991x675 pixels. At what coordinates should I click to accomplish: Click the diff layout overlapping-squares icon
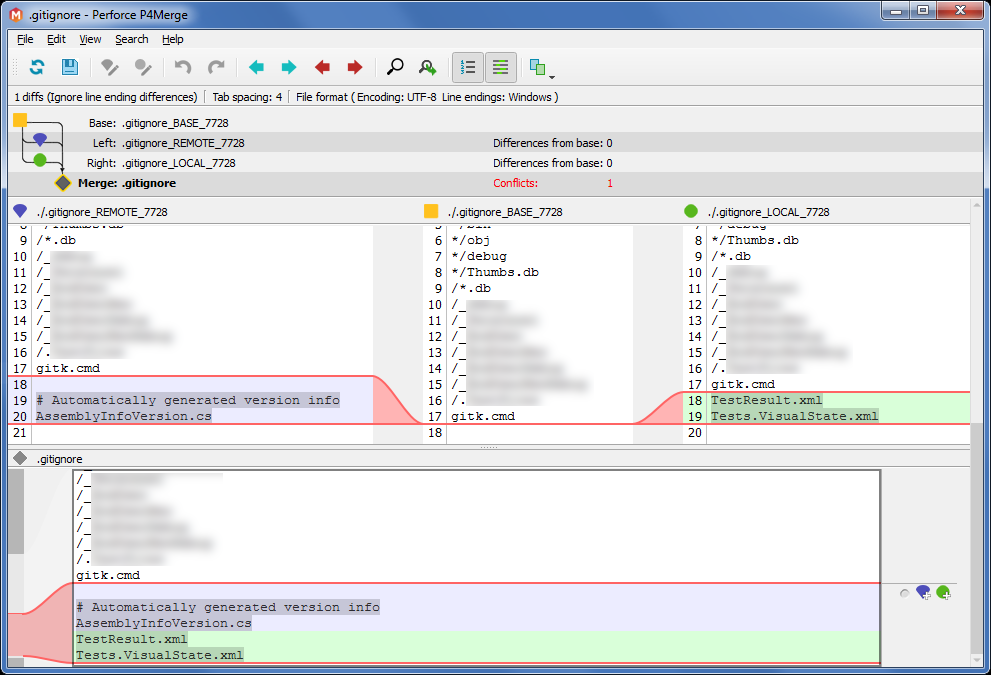click(538, 67)
